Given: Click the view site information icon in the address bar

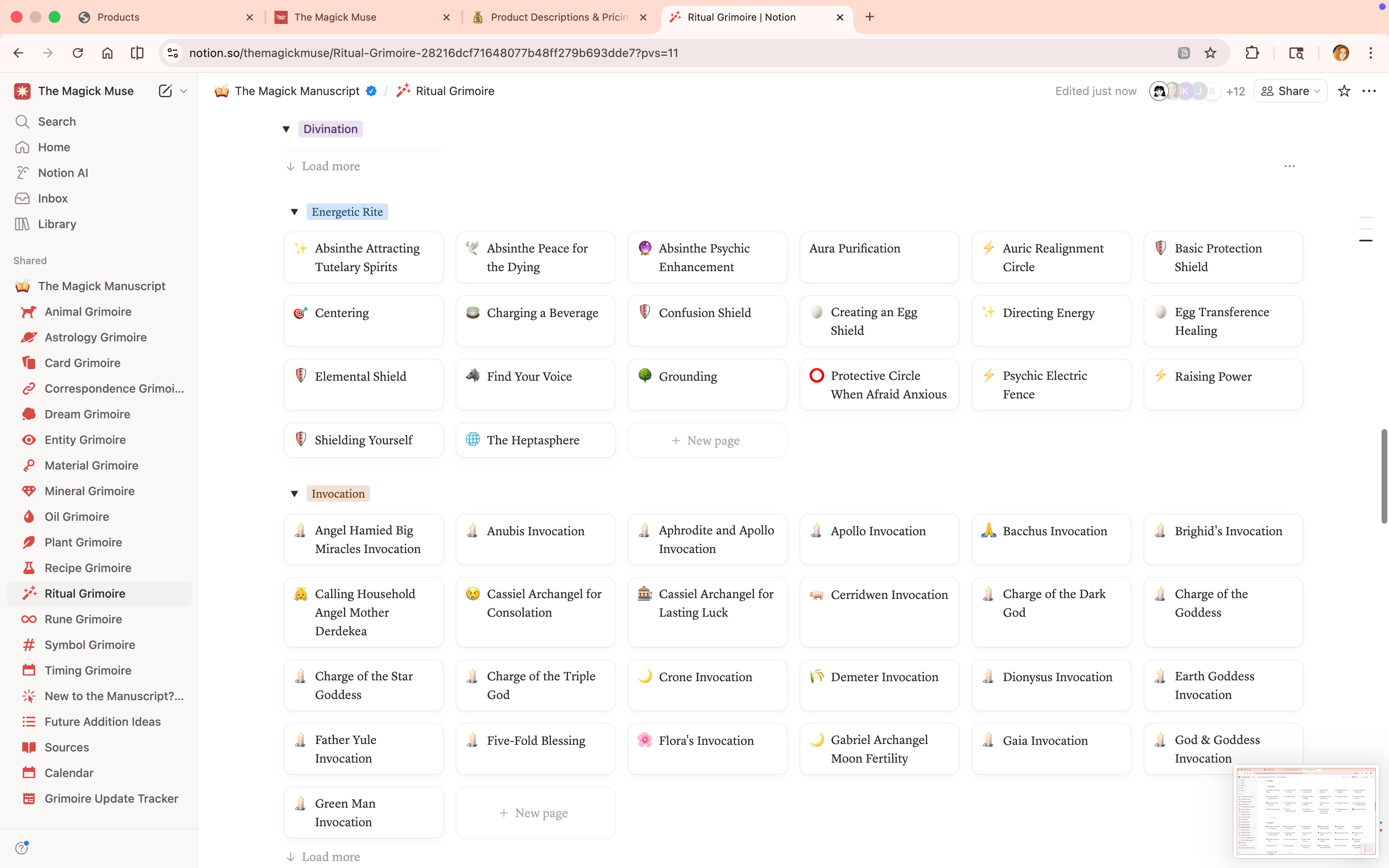Looking at the screenshot, I should 173,53.
